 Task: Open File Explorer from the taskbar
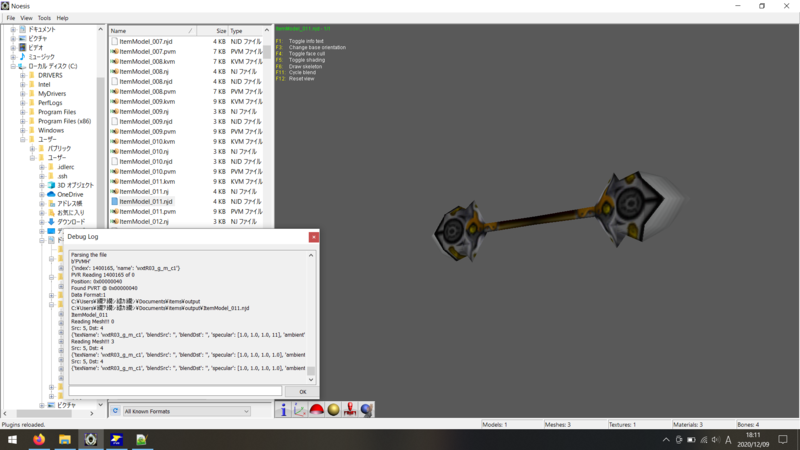tap(65, 439)
